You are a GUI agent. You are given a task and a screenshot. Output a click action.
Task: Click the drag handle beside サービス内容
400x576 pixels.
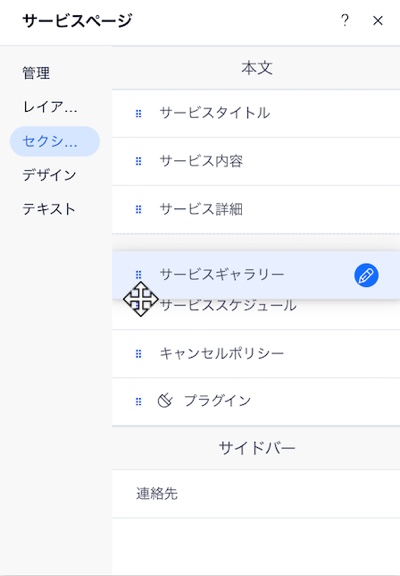click(x=138, y=161)
